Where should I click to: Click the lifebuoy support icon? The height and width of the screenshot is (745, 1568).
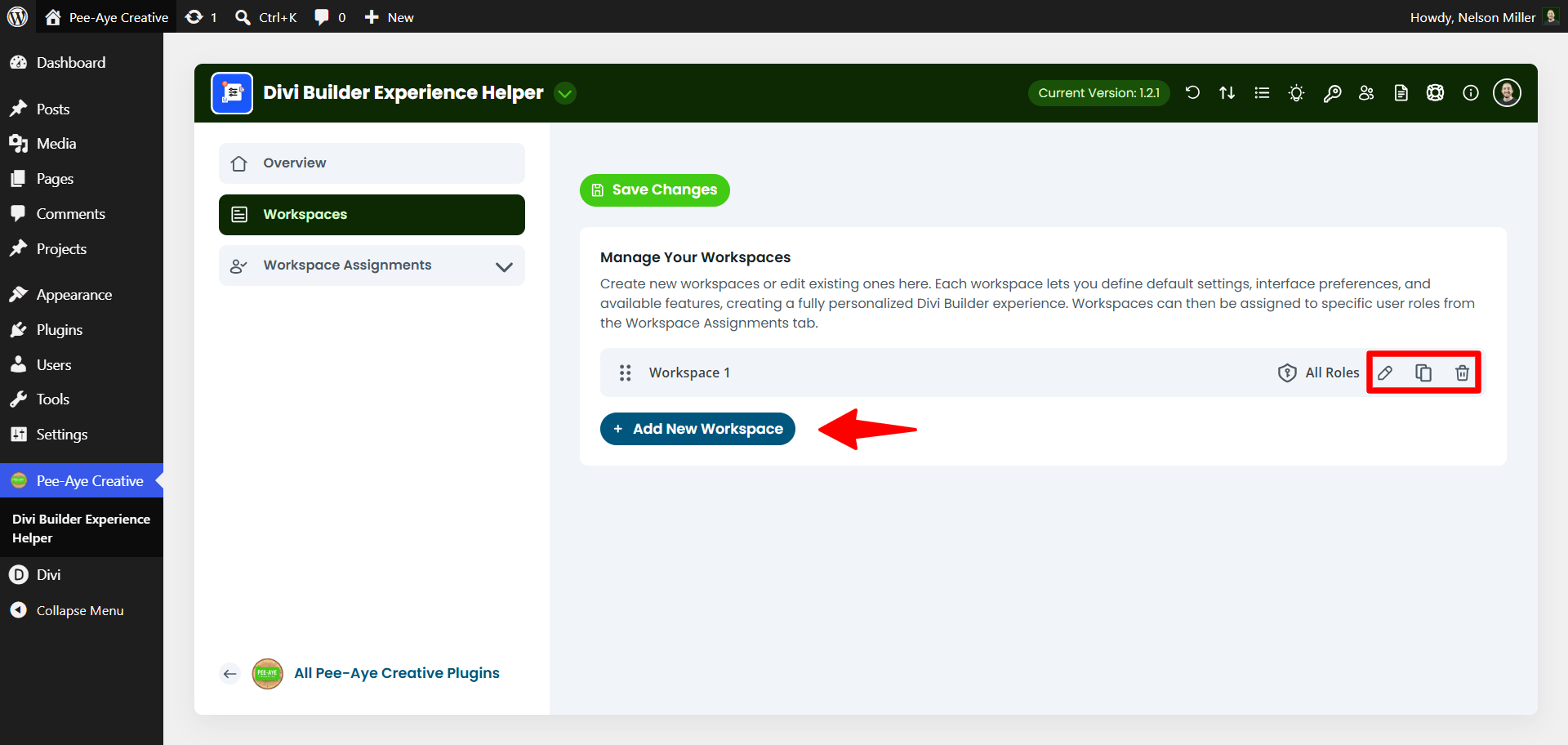[x=1435, y=93]
